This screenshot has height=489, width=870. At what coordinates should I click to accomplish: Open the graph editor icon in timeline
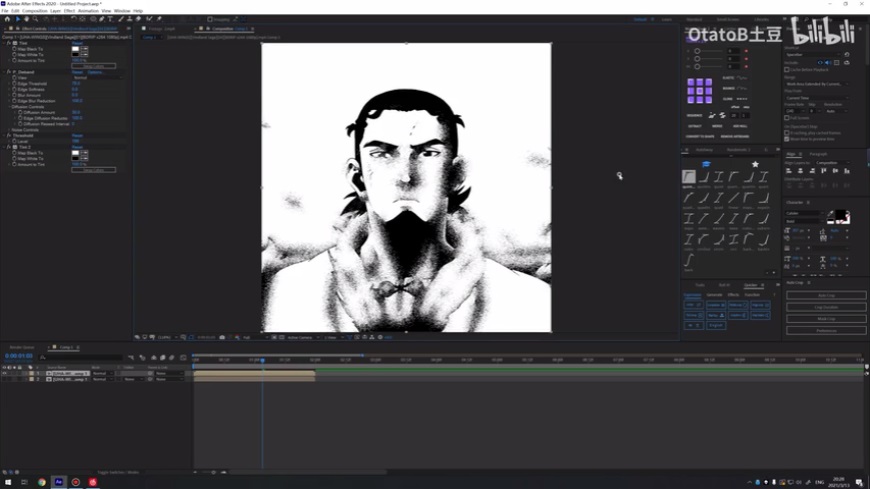point(183,357)
